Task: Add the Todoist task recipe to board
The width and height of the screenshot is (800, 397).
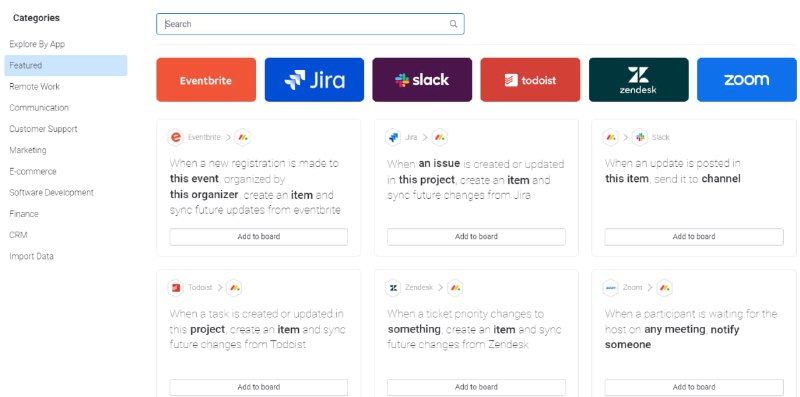Action: click(259, 387)
